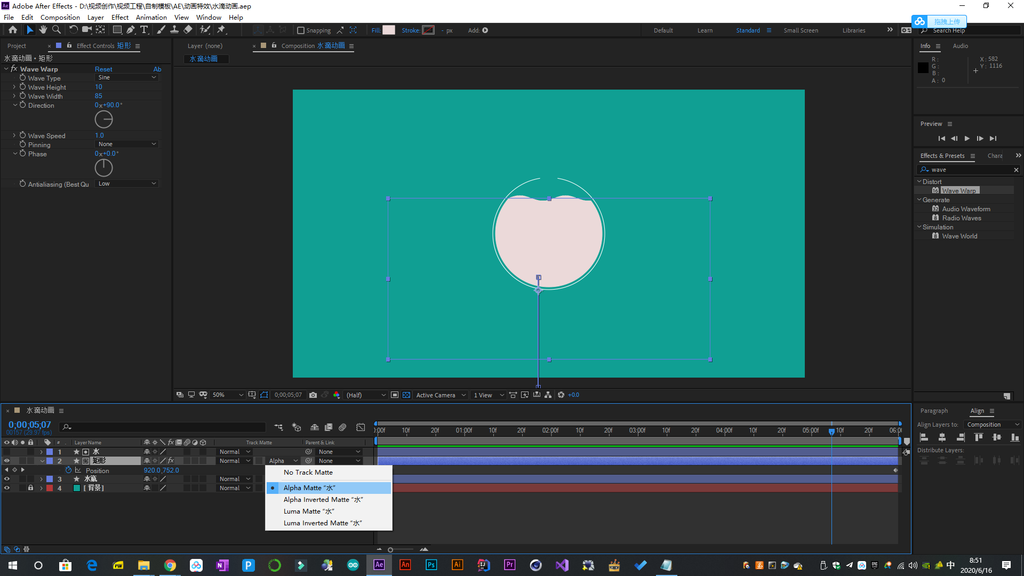Select the Type tool
This screenshot has width=1024, height=576.
[145, 30]
